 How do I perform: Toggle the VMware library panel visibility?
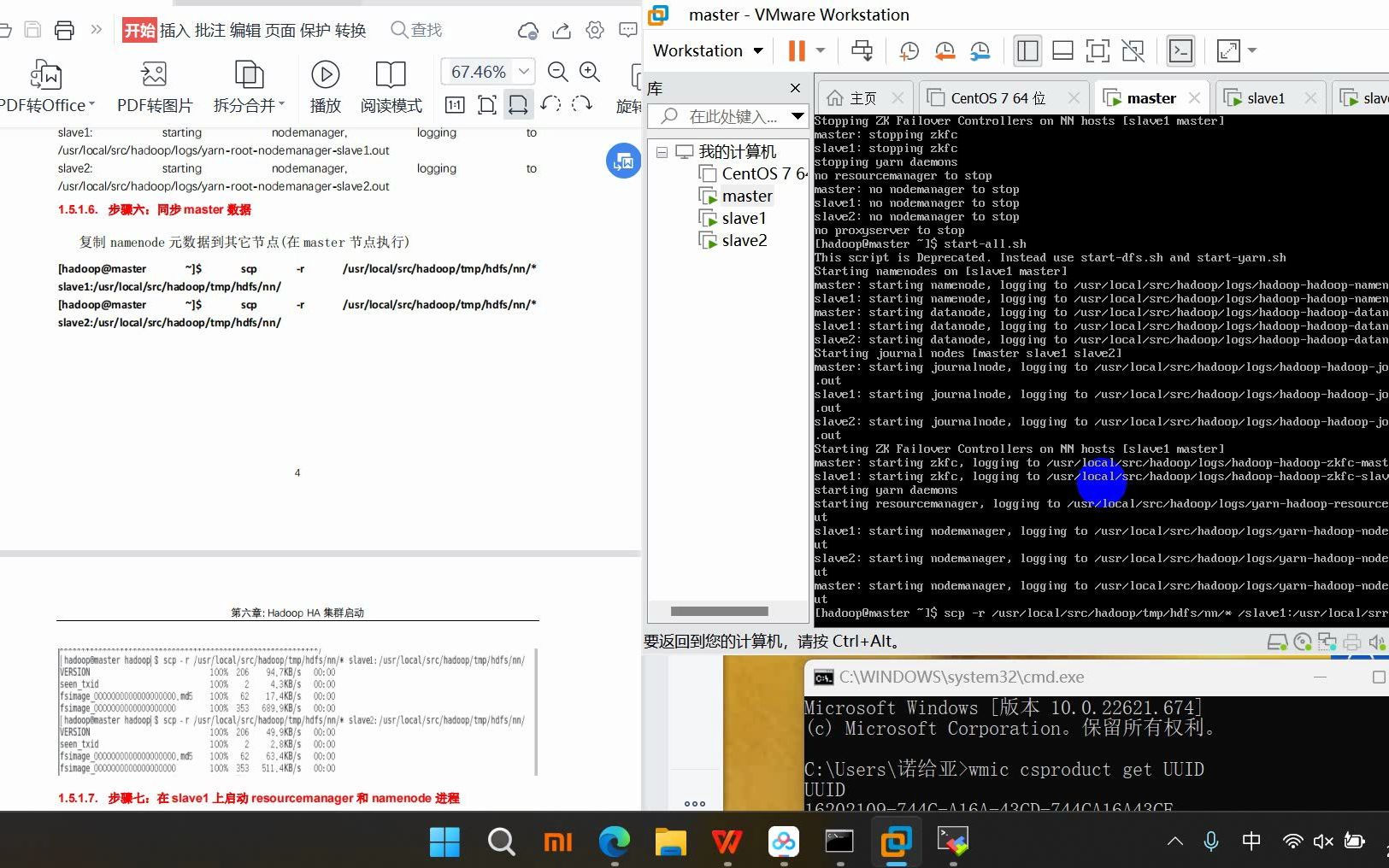[x=1027, y=51]
